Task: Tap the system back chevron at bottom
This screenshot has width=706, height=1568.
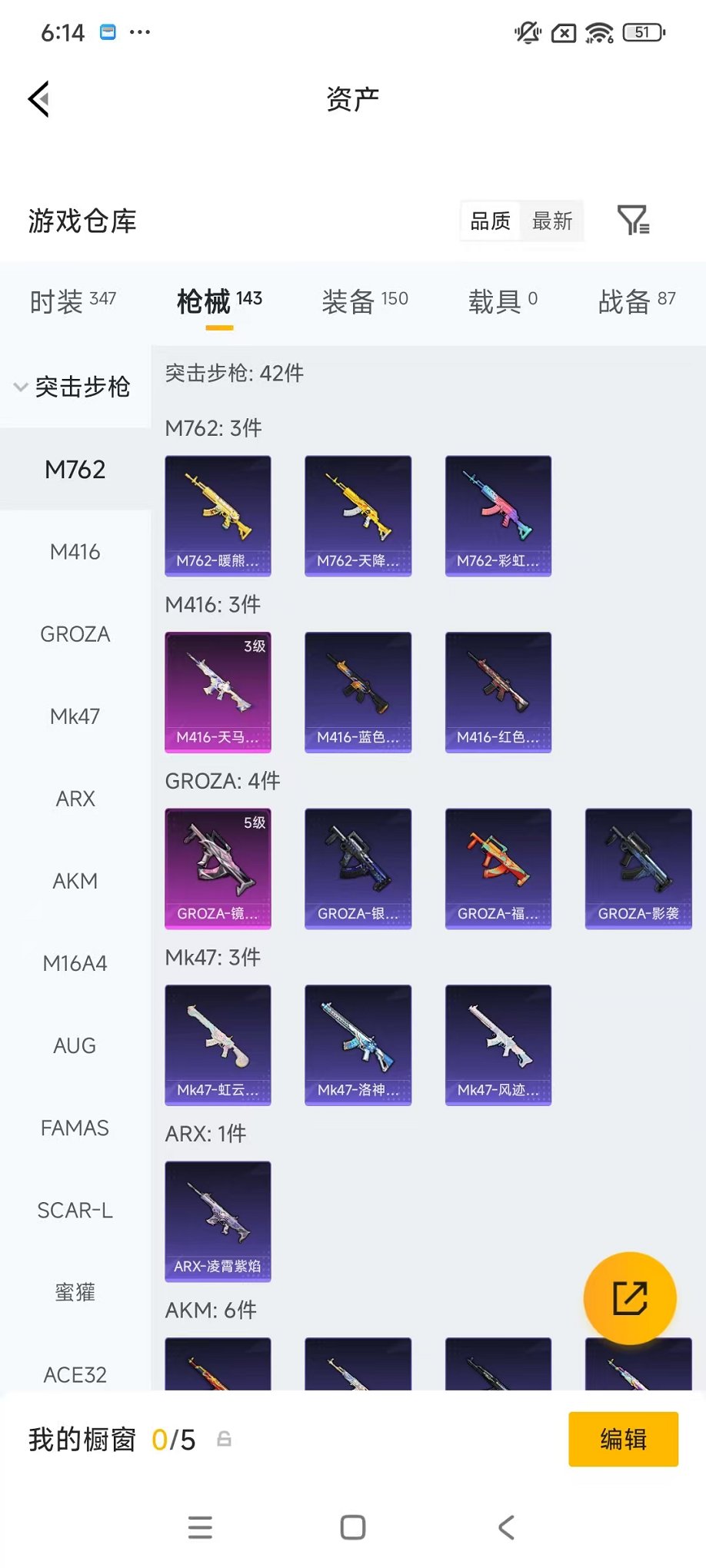Action: point(506,1527)
